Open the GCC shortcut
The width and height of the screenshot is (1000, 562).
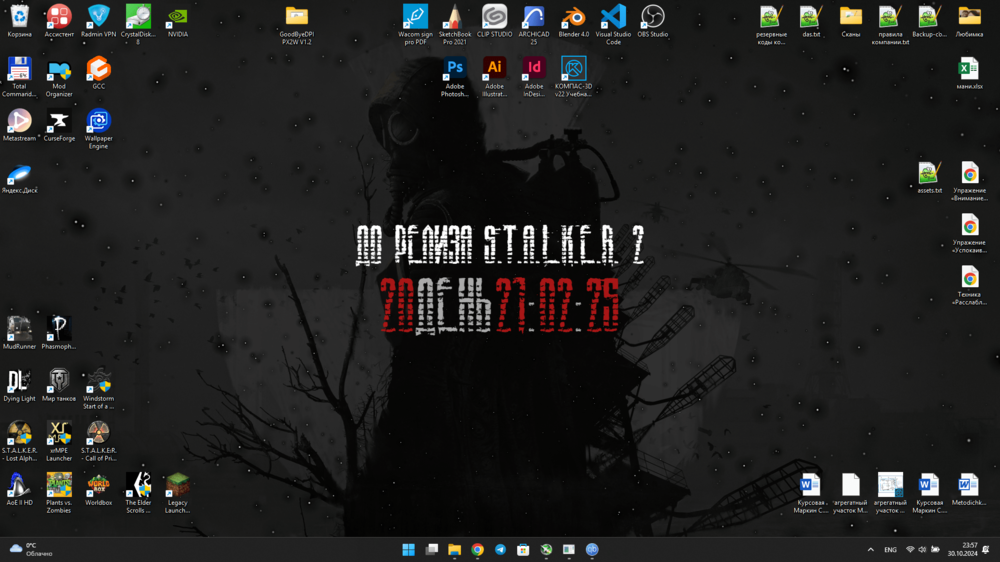tap(98, 73)
